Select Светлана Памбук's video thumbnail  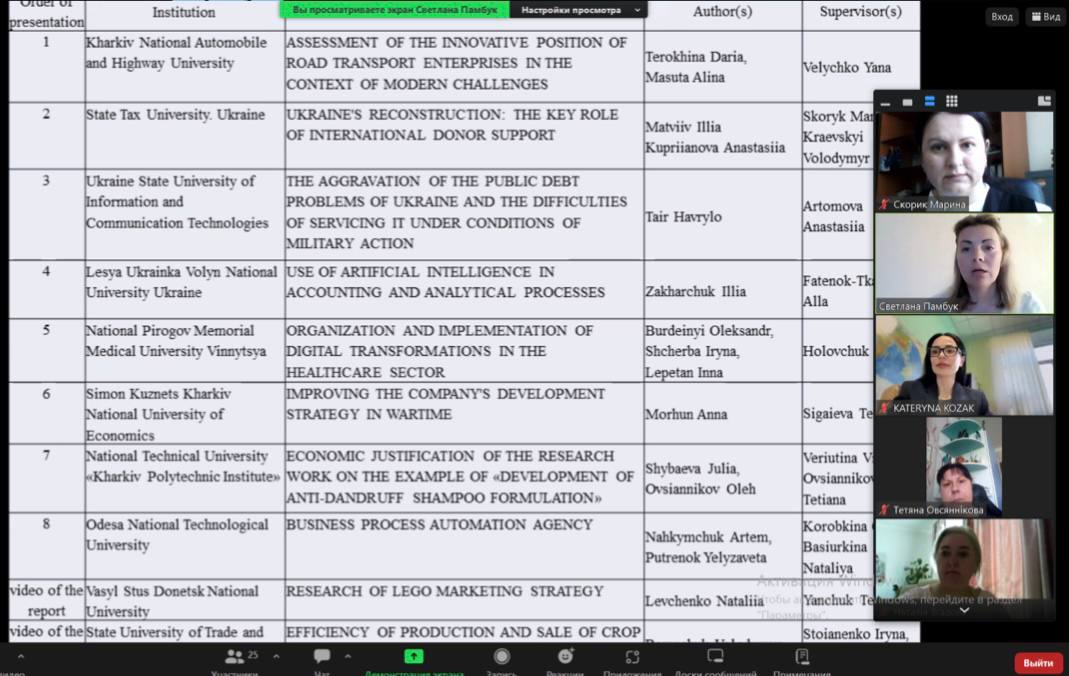point(964,263)
